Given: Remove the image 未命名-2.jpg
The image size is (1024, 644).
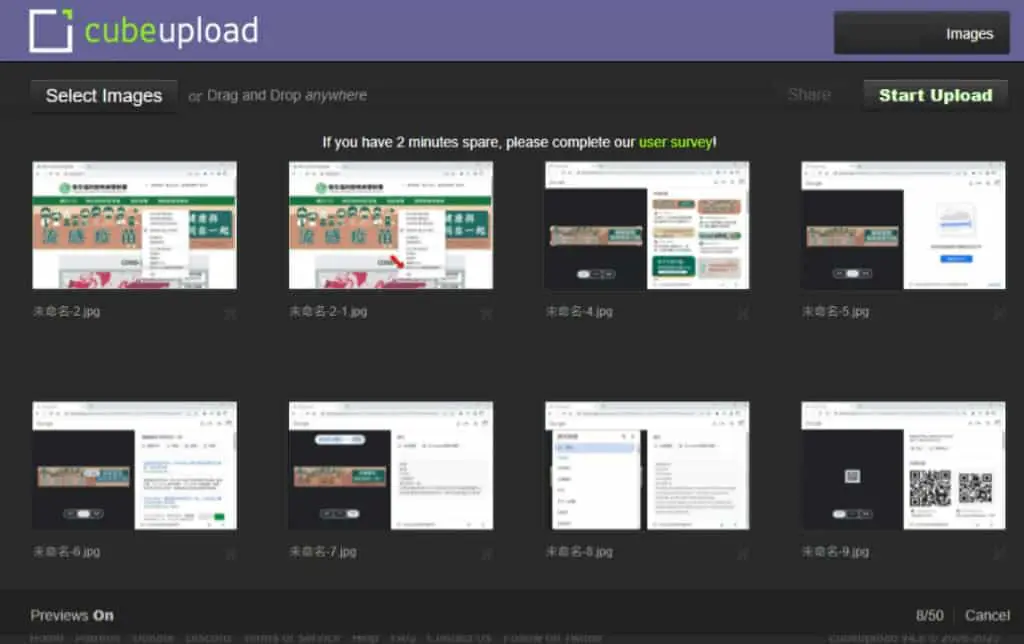Looking at the screenshot, I should [x=230, y=314].
